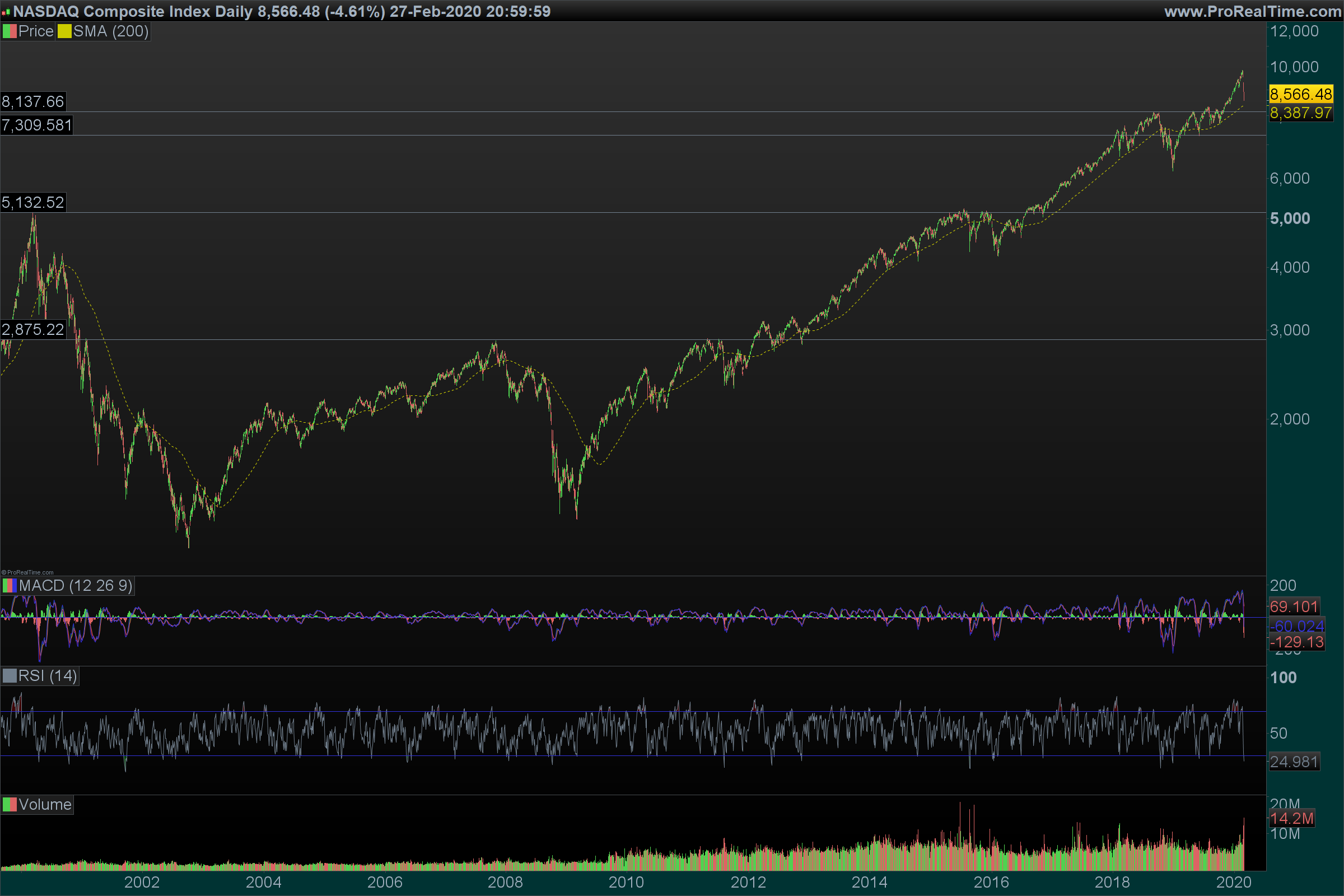The image size is (1344, 896).
Task: Click the SMA (200) legend label
Action: tap(111, 31)
